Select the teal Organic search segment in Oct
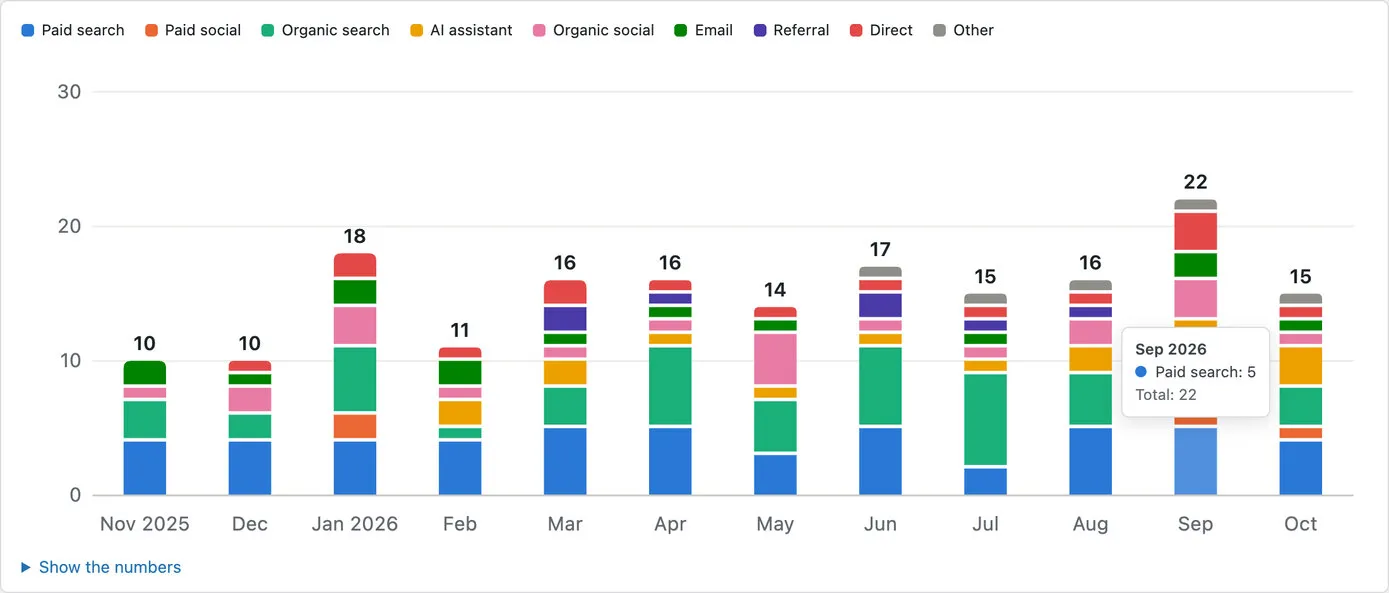The image size is (1389, 593). pyautogui.click(x=1300, y=406)
